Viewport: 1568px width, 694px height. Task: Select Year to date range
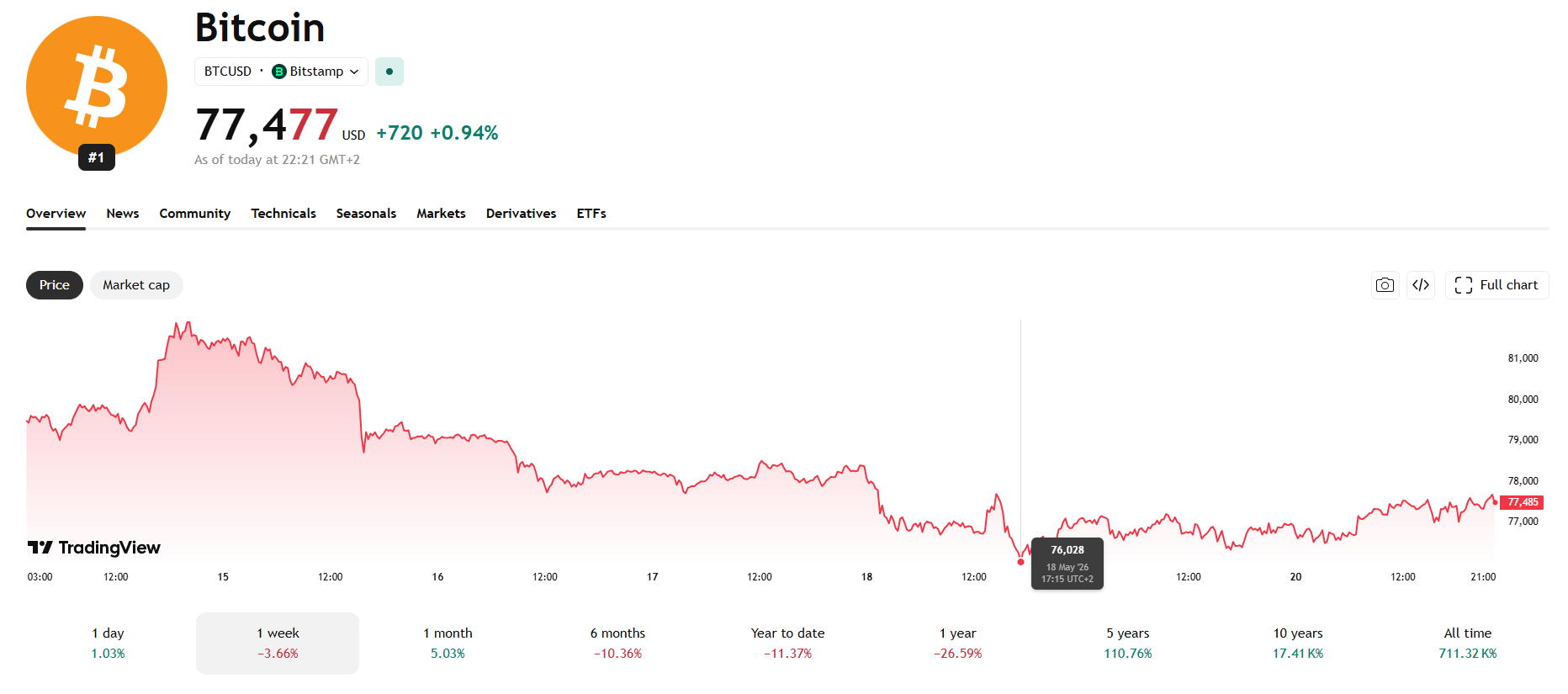click(x=787, y=644)
